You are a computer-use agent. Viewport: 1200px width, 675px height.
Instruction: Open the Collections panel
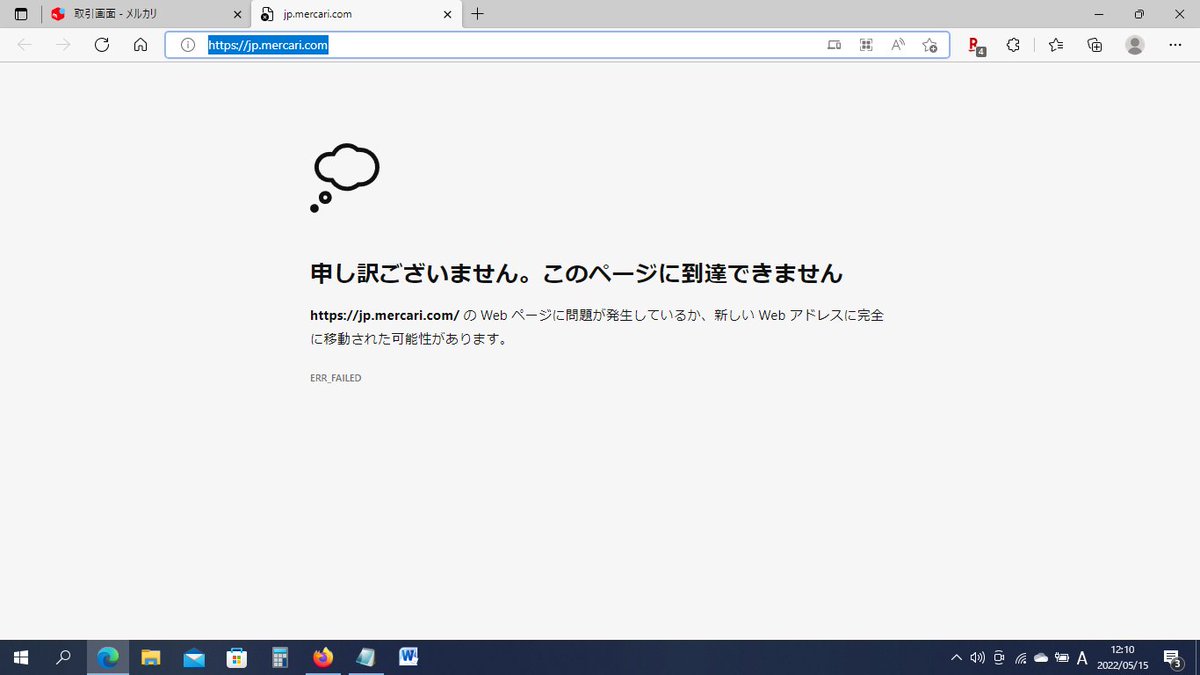pos(1094,44)
